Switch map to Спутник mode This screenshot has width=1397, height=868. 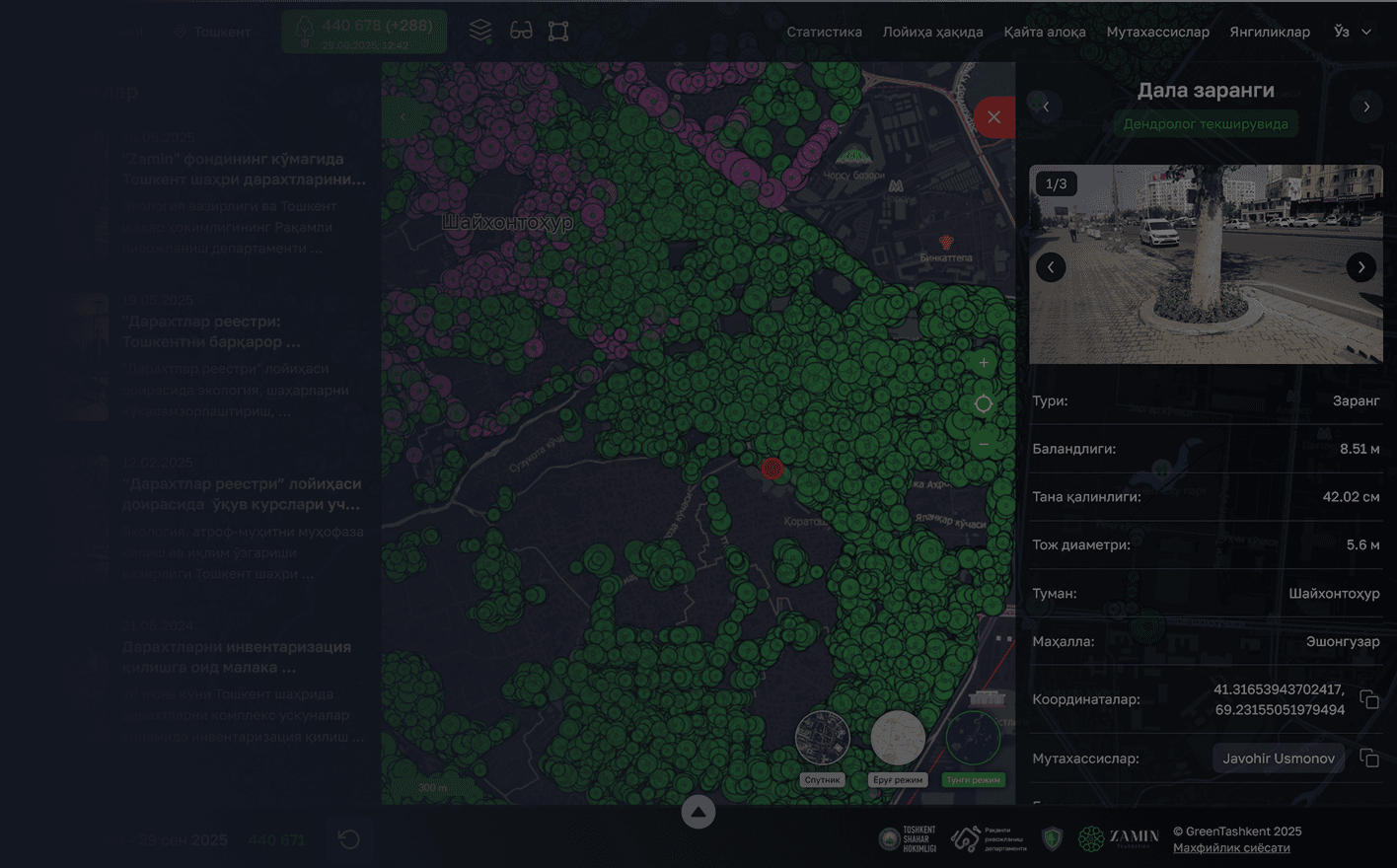point(822,739)
